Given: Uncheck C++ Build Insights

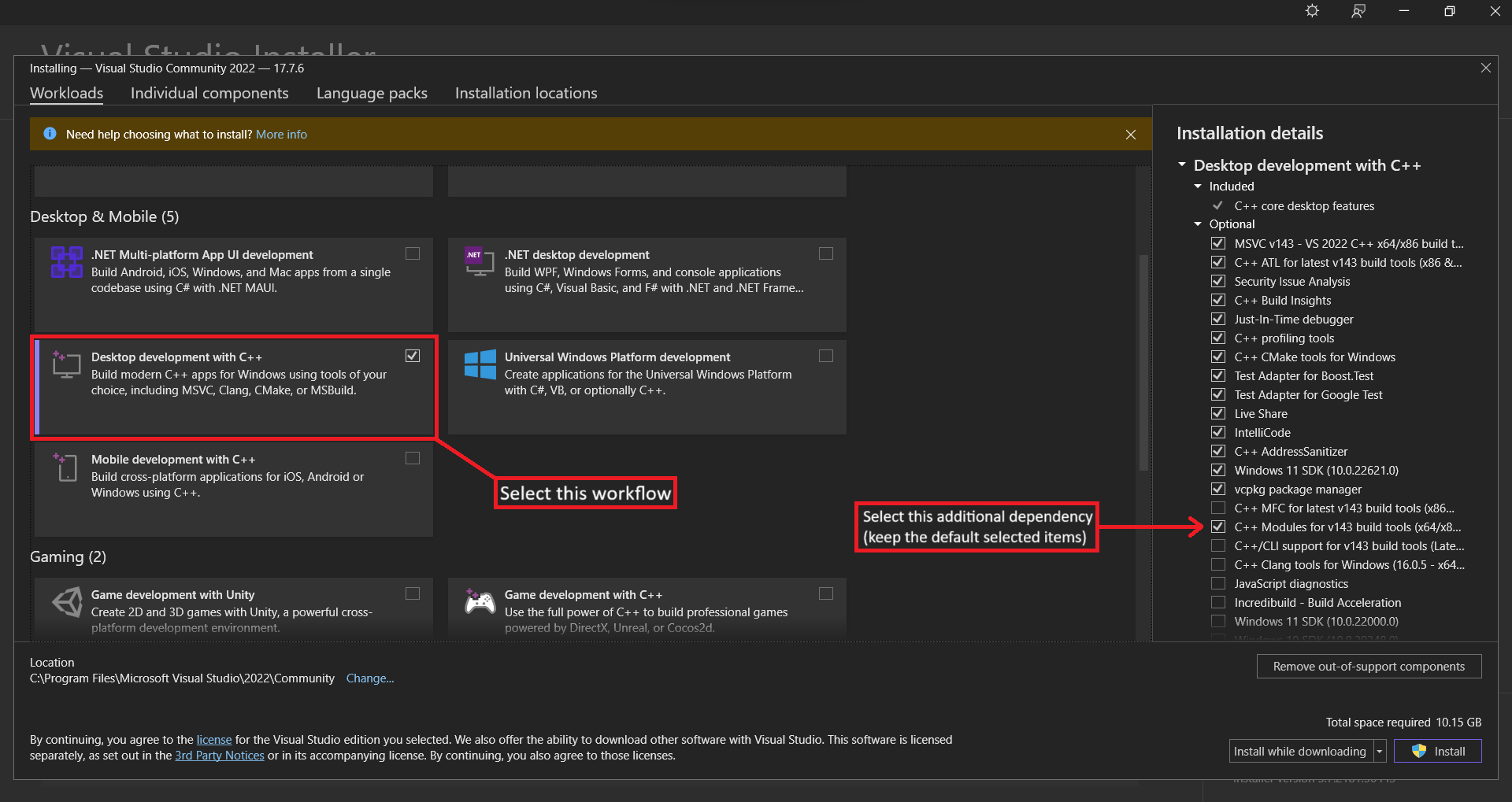Looking at the screenshot, I should click(x=1218, y=300).
